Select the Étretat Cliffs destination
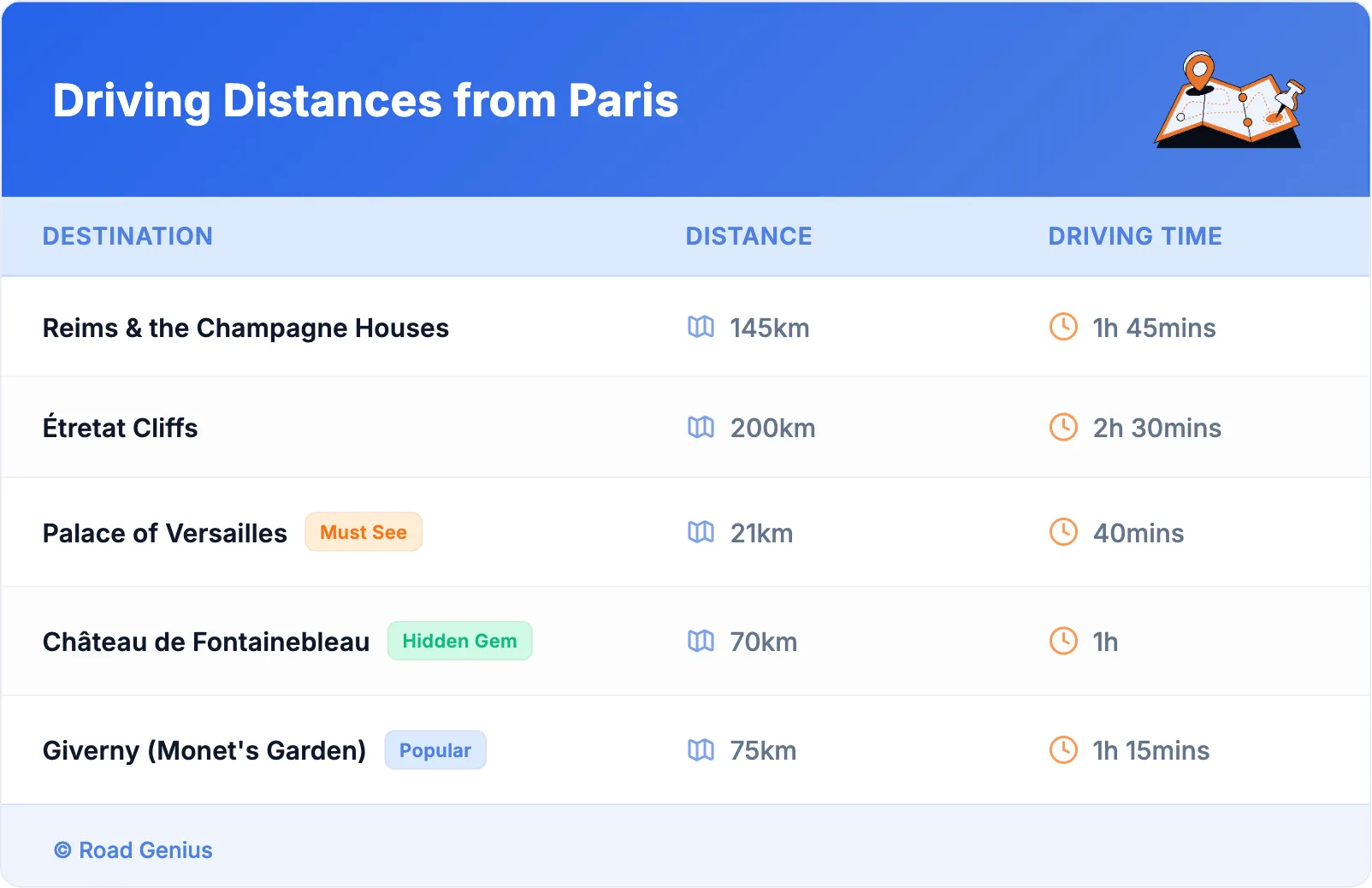Image resolution: width=1372 pixels, height=888 pixels. coord(120,426)
